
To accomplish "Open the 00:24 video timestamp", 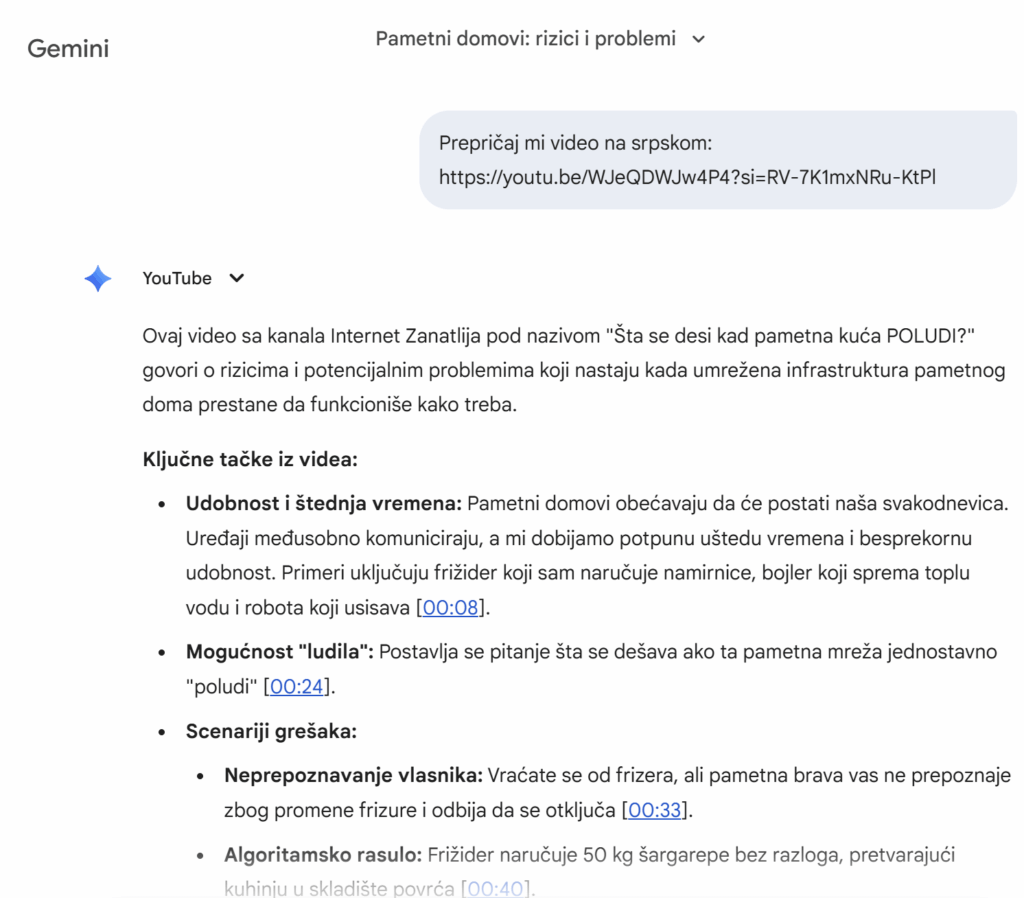I will tap(298, 686).
